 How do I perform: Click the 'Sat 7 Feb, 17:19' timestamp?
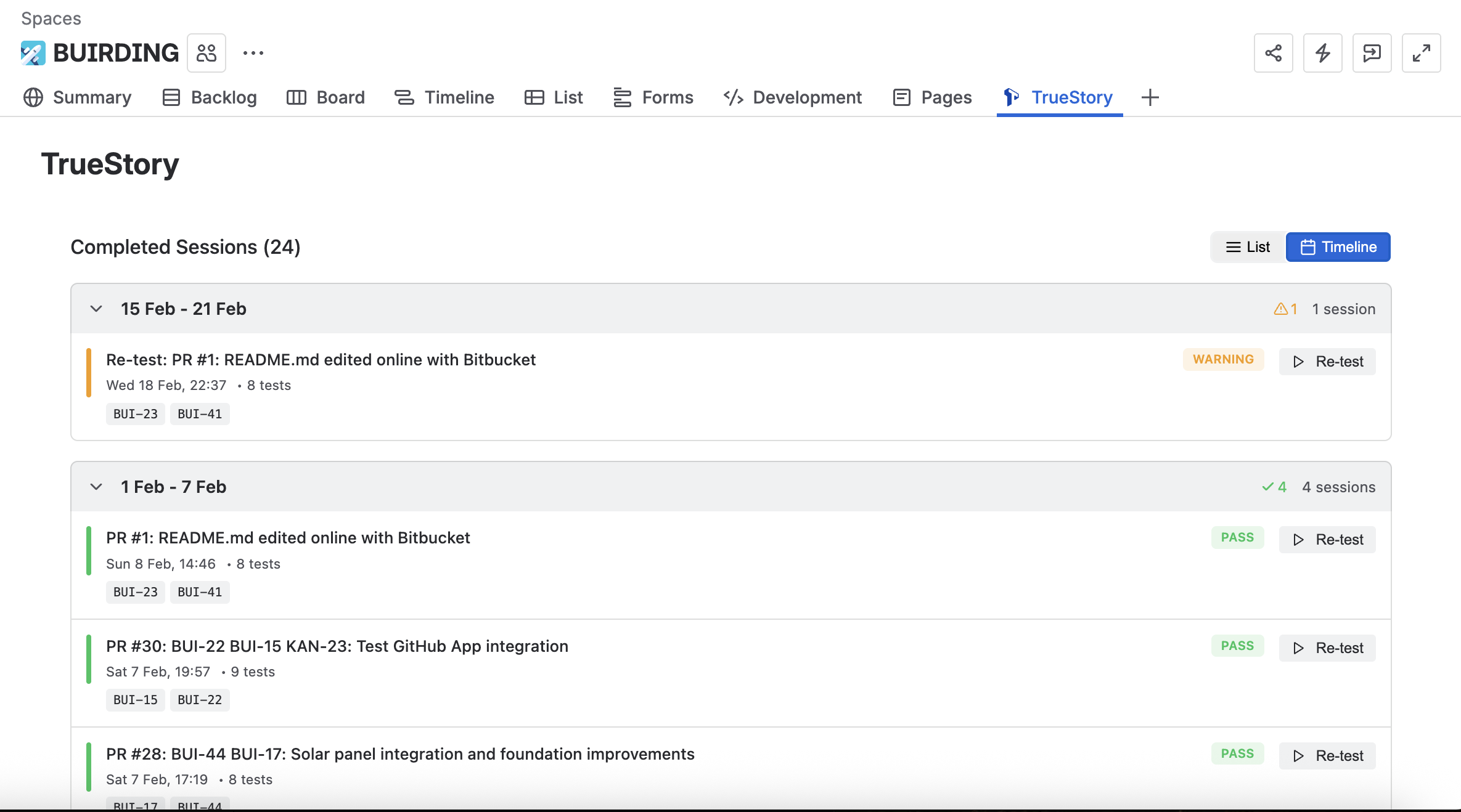tap(157, 779)
